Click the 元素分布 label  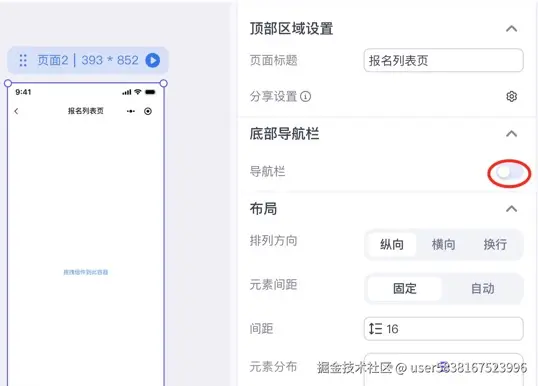[273, 367]
